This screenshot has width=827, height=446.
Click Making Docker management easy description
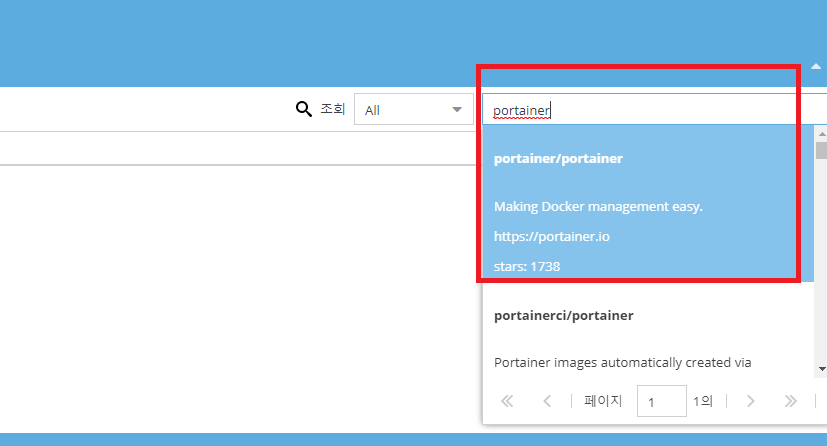tap(598, 206)
